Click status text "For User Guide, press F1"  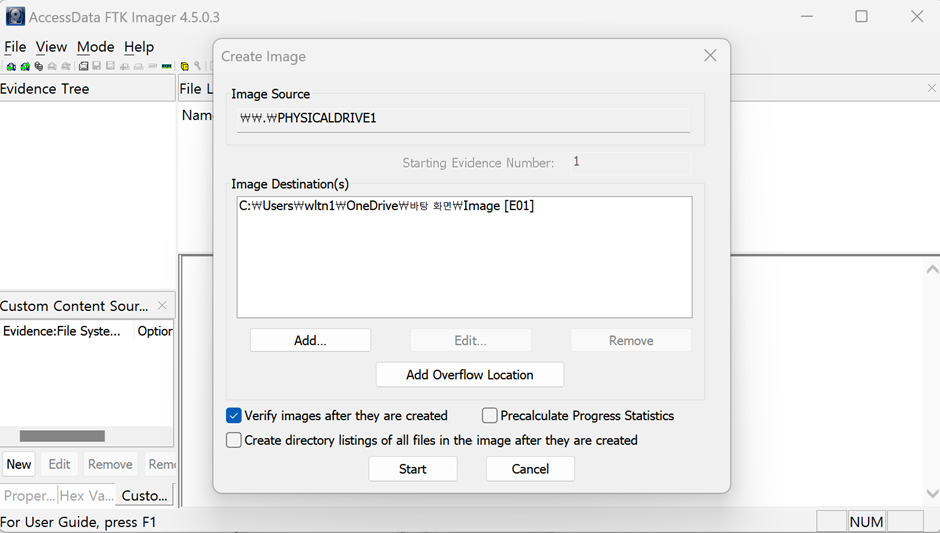[78, 522]
